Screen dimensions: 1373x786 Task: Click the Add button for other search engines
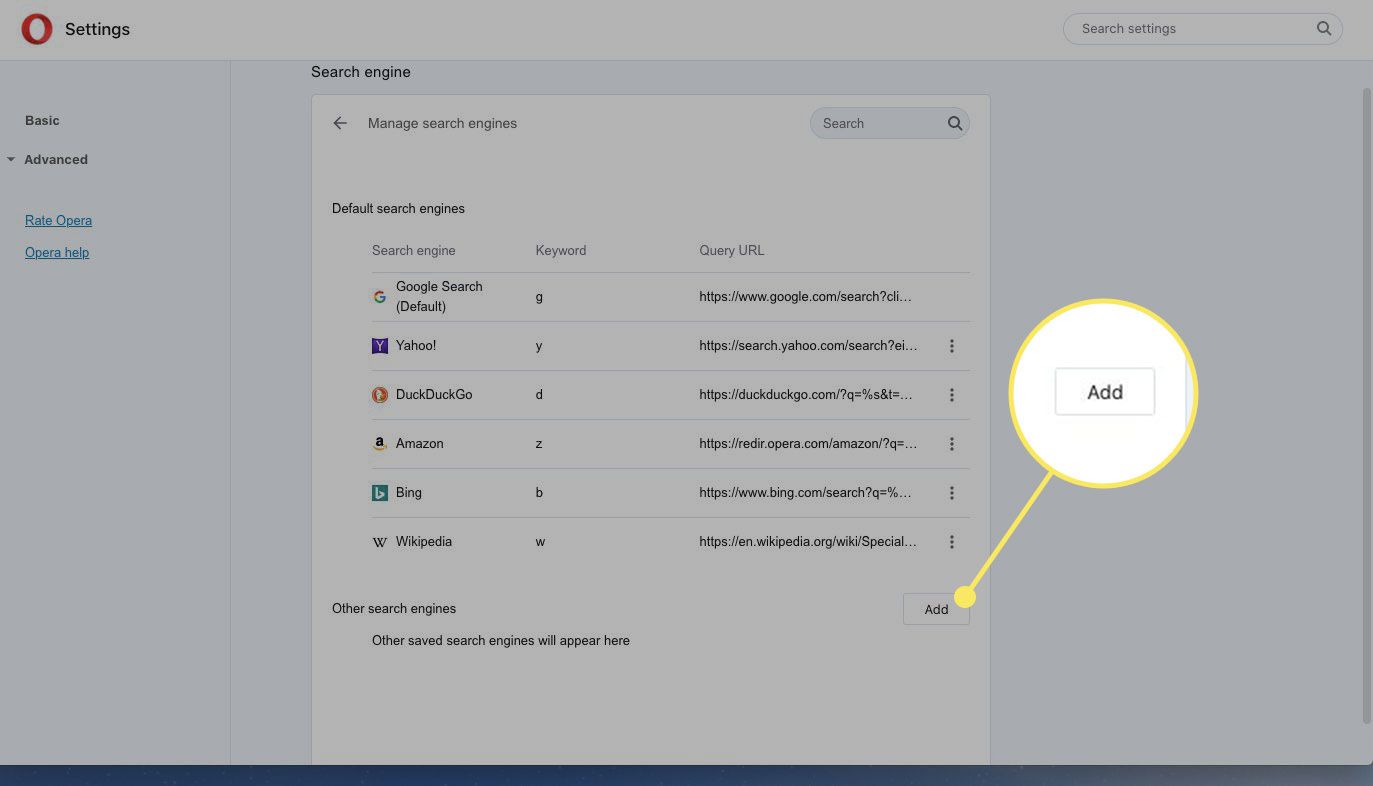coord(936,609)
